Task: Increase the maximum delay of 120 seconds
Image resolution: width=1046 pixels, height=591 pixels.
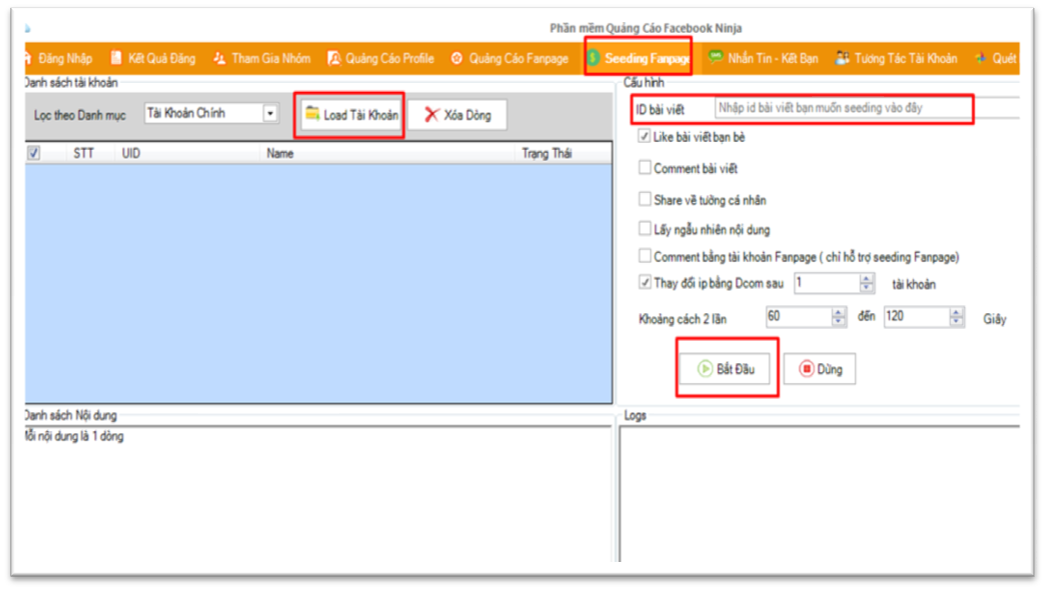Action: pyautogui.click(x=957, y=312)
